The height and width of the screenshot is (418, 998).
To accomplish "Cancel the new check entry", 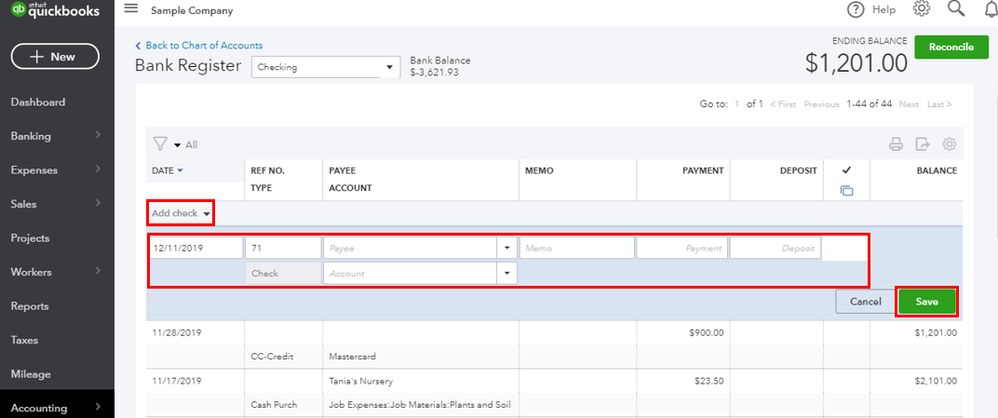I will pos(865,302).
